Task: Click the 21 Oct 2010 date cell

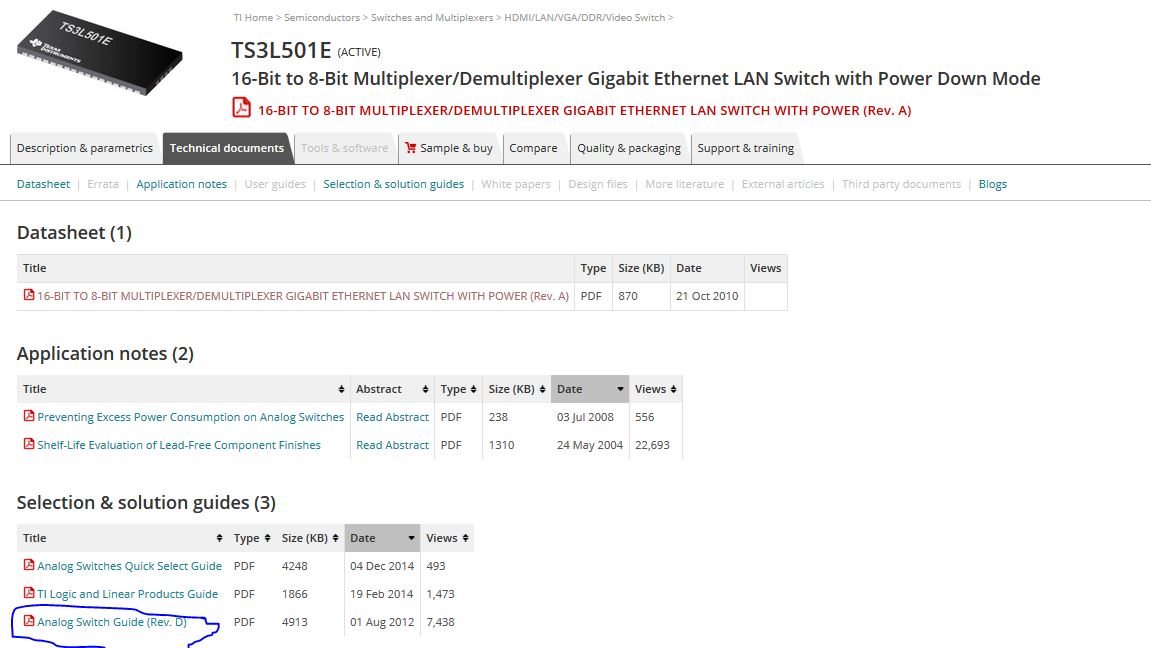Action: 707,296
